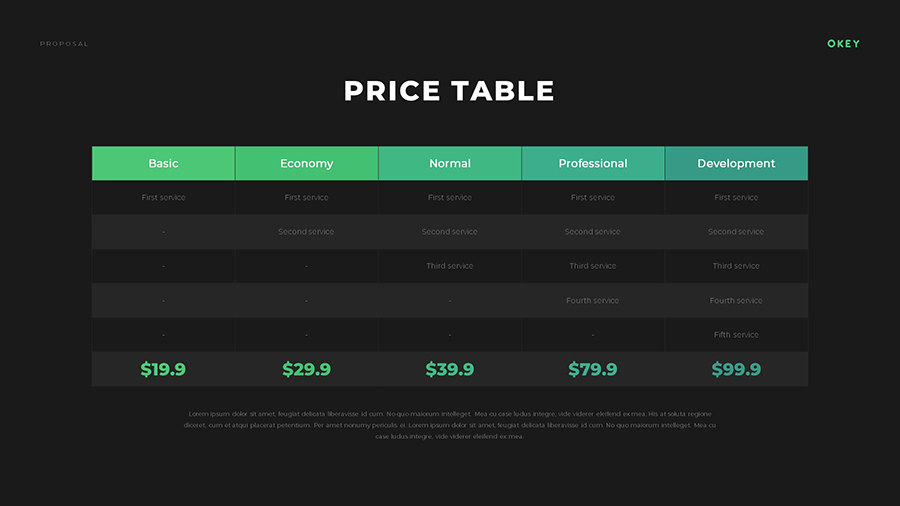
Task: Choose the $39.9 price
Action: [450, 369]
